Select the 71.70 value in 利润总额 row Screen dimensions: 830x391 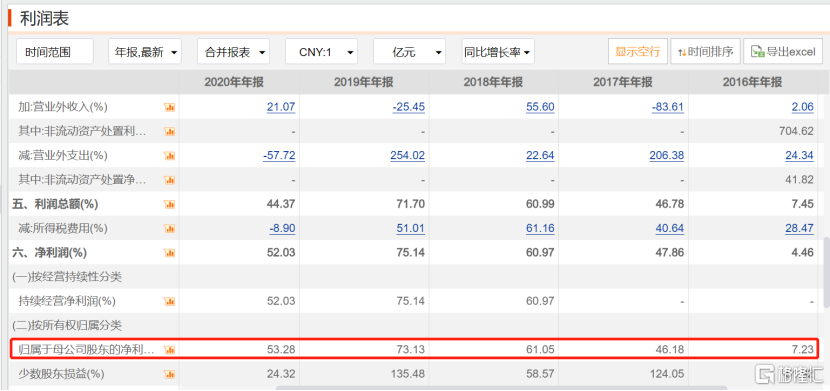click(x=411, y=204)
